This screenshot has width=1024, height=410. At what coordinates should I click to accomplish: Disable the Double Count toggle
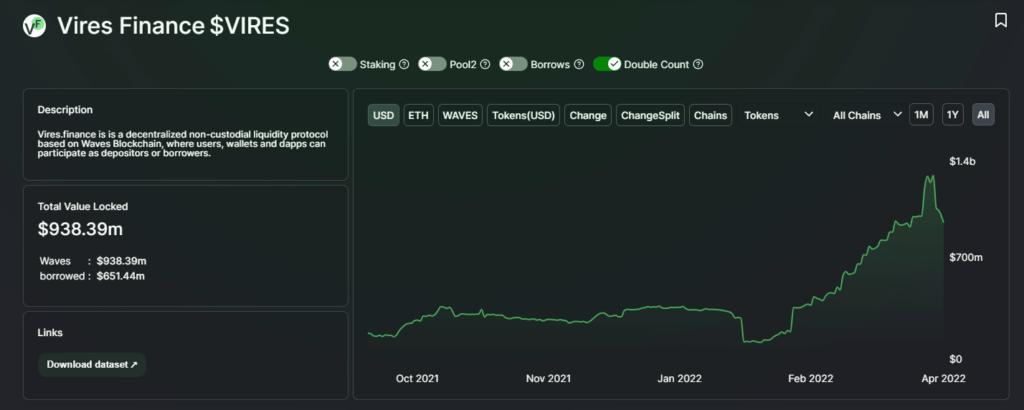click(x=607, y=64)
